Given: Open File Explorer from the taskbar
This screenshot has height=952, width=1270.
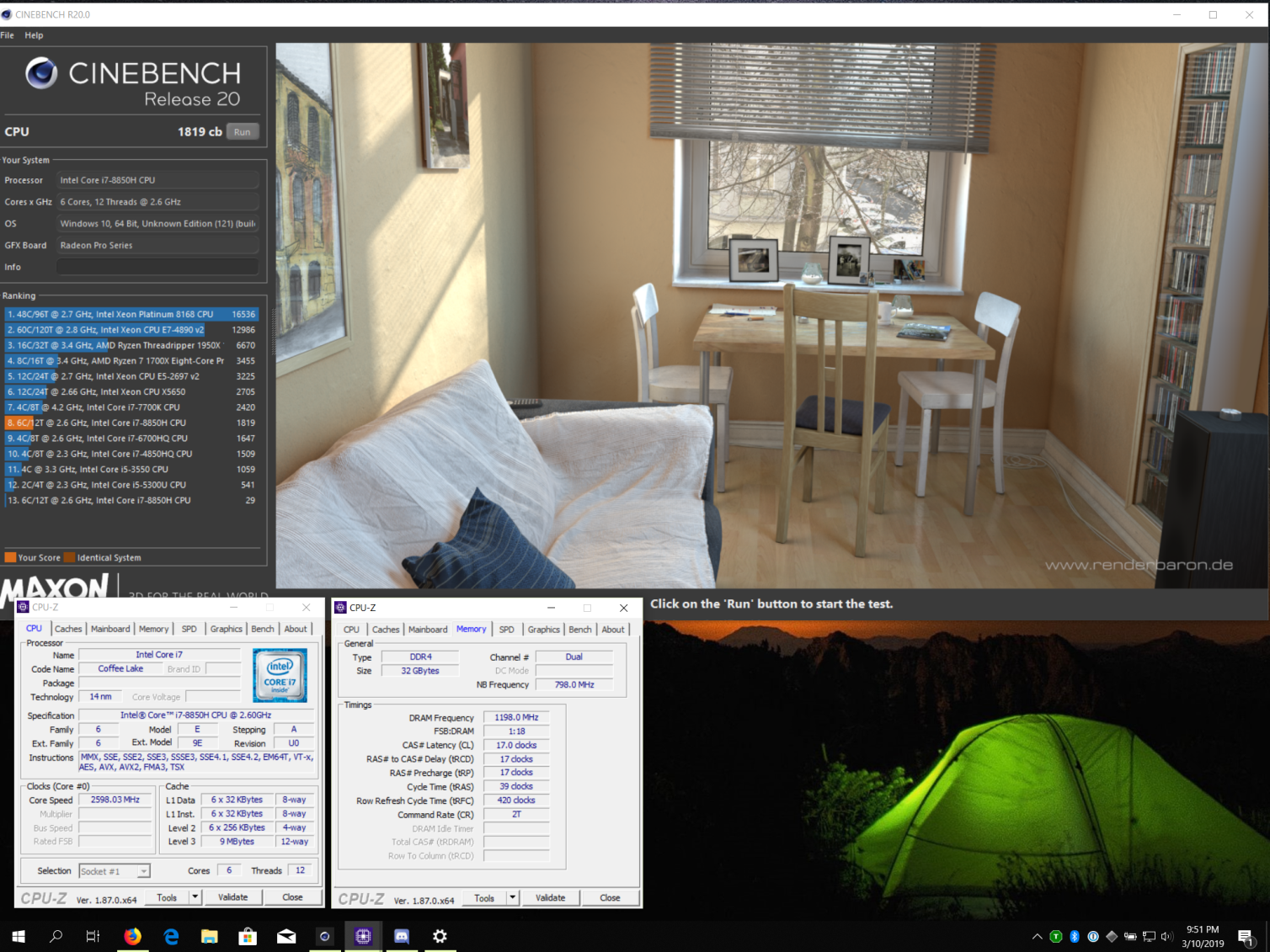Looking at the screenshot, I should 209,936.
